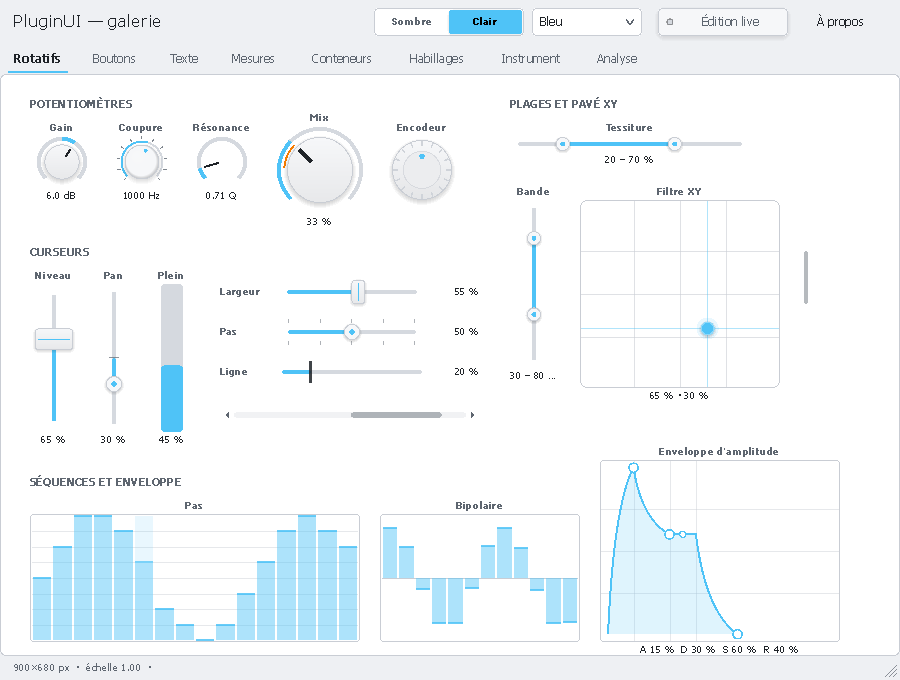Switch to the Instrument tab

(x=530, y=59)
